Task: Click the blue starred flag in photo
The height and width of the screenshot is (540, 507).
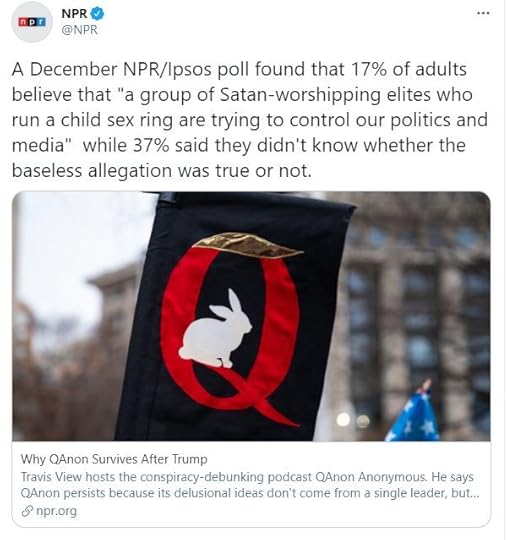Action: point(413,413)
